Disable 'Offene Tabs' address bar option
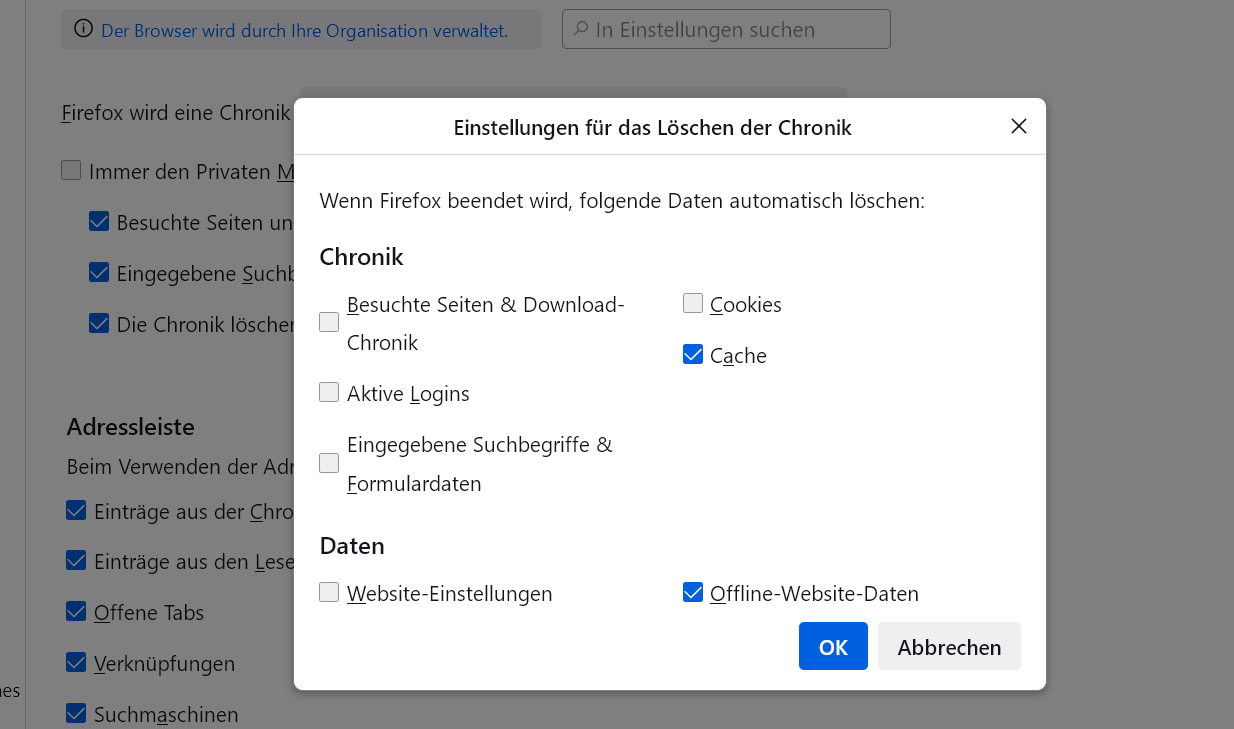Image resolution: width=1234 pixels, height=729 pixels. (76, 611)
